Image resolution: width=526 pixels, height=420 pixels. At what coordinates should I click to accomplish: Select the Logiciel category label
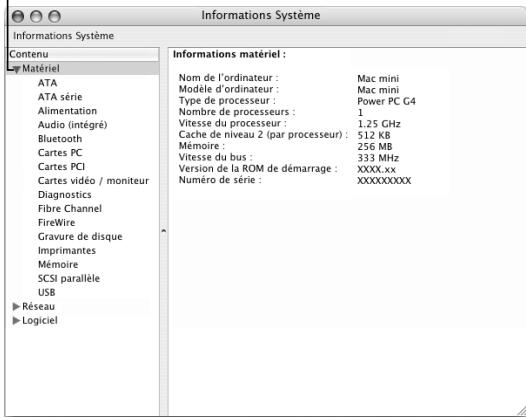click(40, 320)
